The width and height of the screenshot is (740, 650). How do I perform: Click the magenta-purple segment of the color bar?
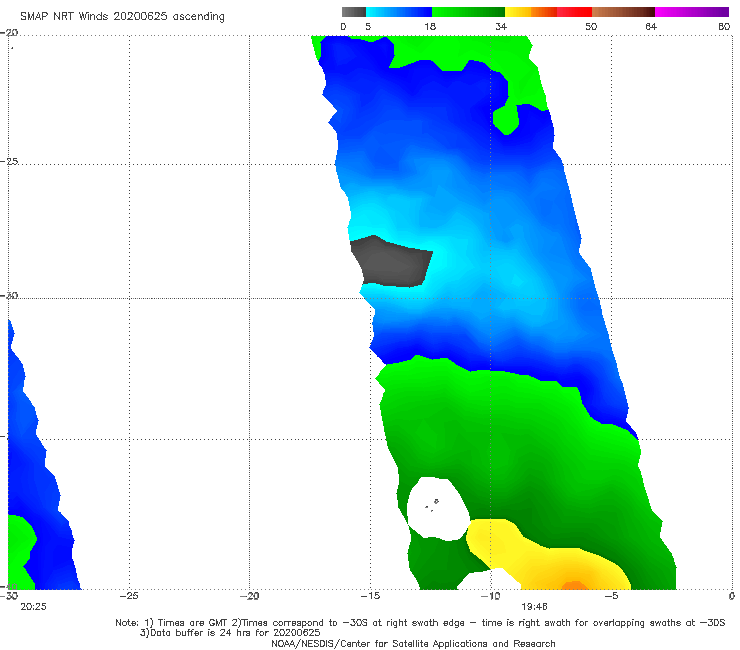(692, 12)
